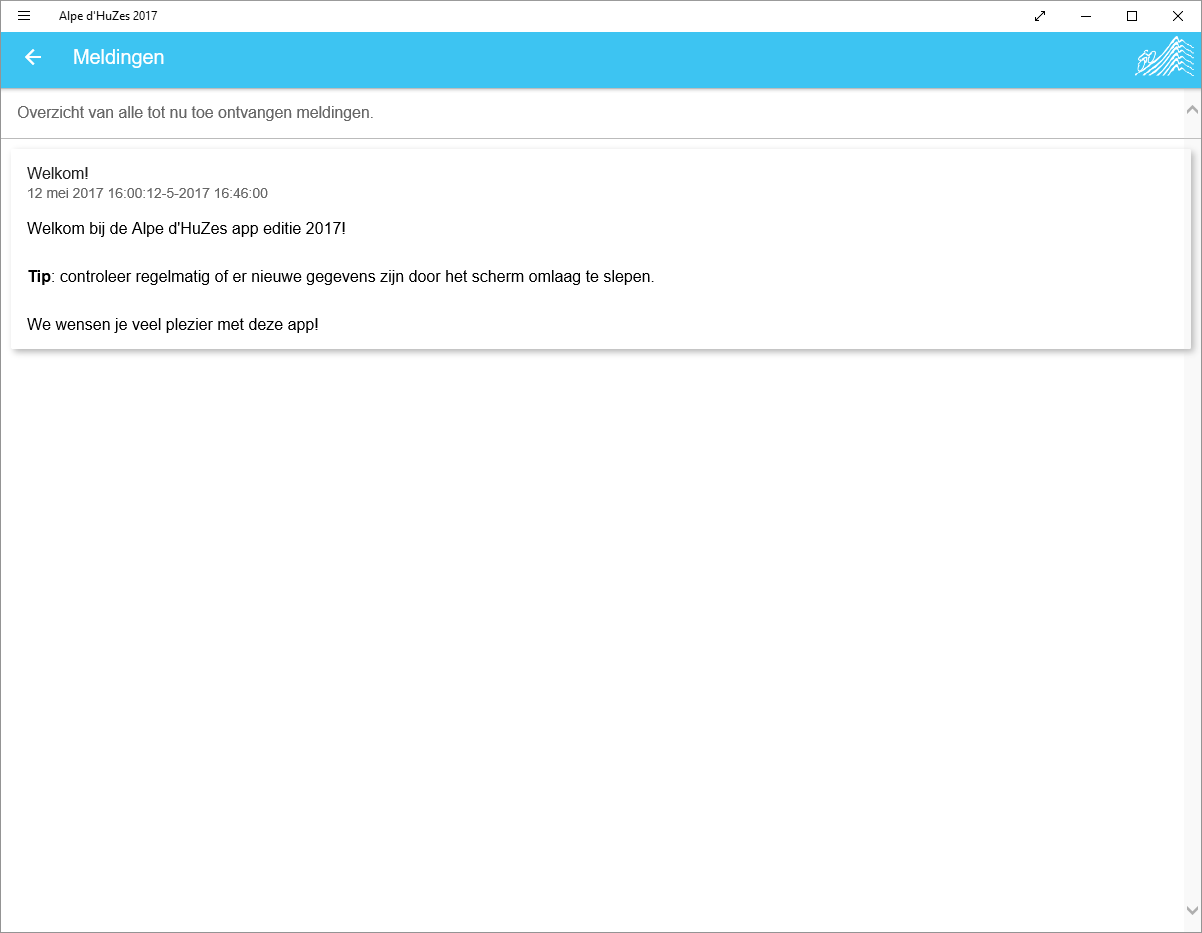Open the 'Welkom!' notification title

tap(58, 174)
